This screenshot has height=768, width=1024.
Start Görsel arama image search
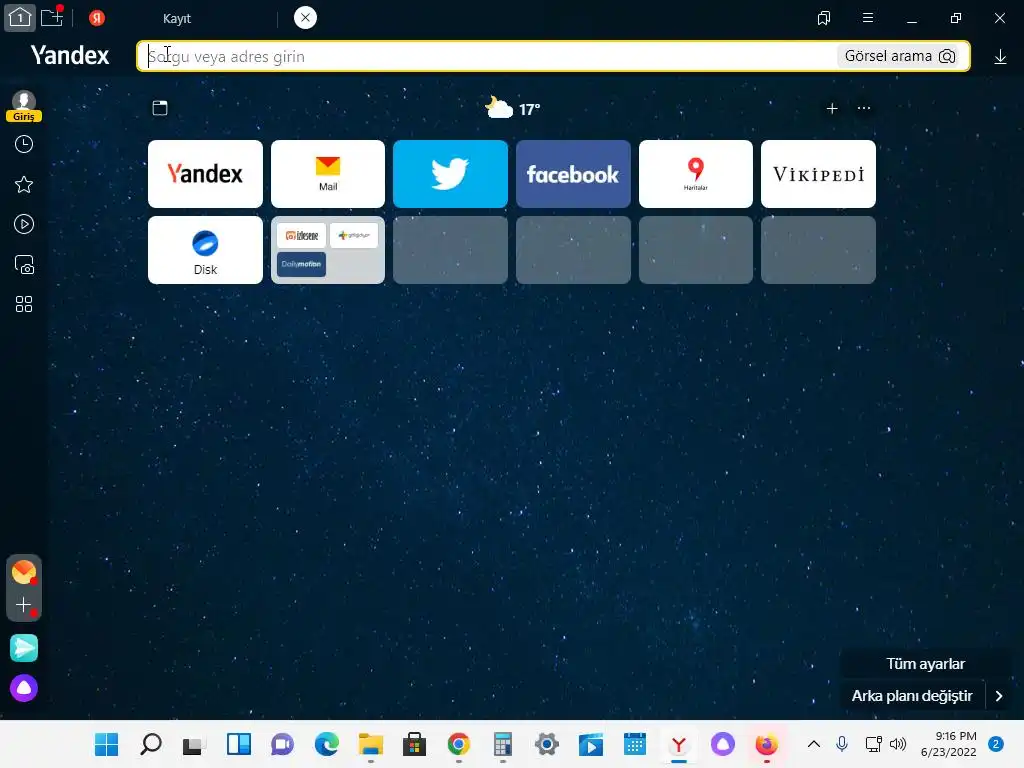900,56
